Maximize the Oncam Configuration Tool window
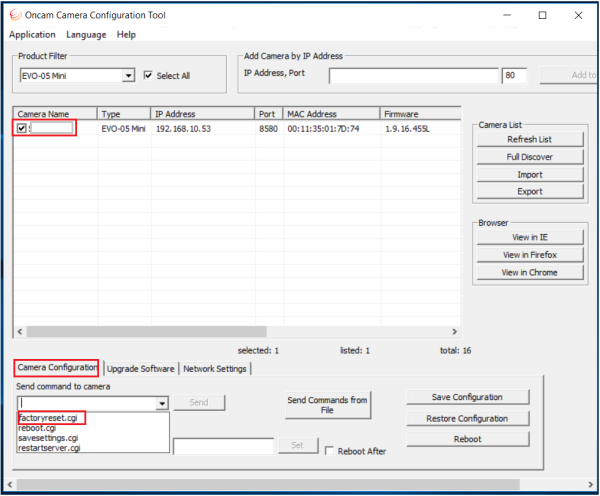The height and width of the screenshot is (496, 600). click(x=543, y=15)
